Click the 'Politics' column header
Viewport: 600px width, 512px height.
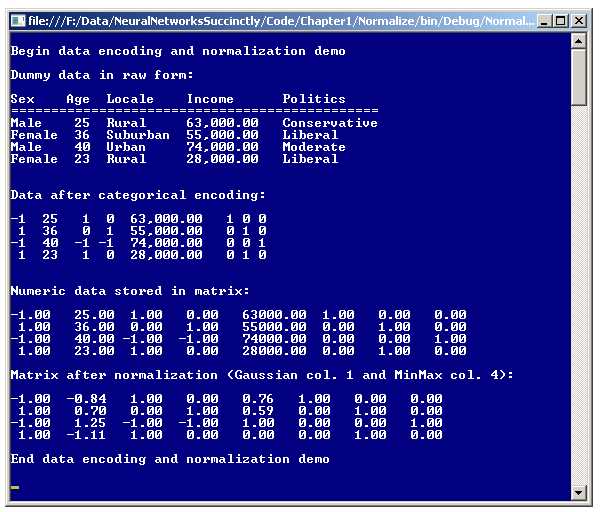[x=314, y=99]
